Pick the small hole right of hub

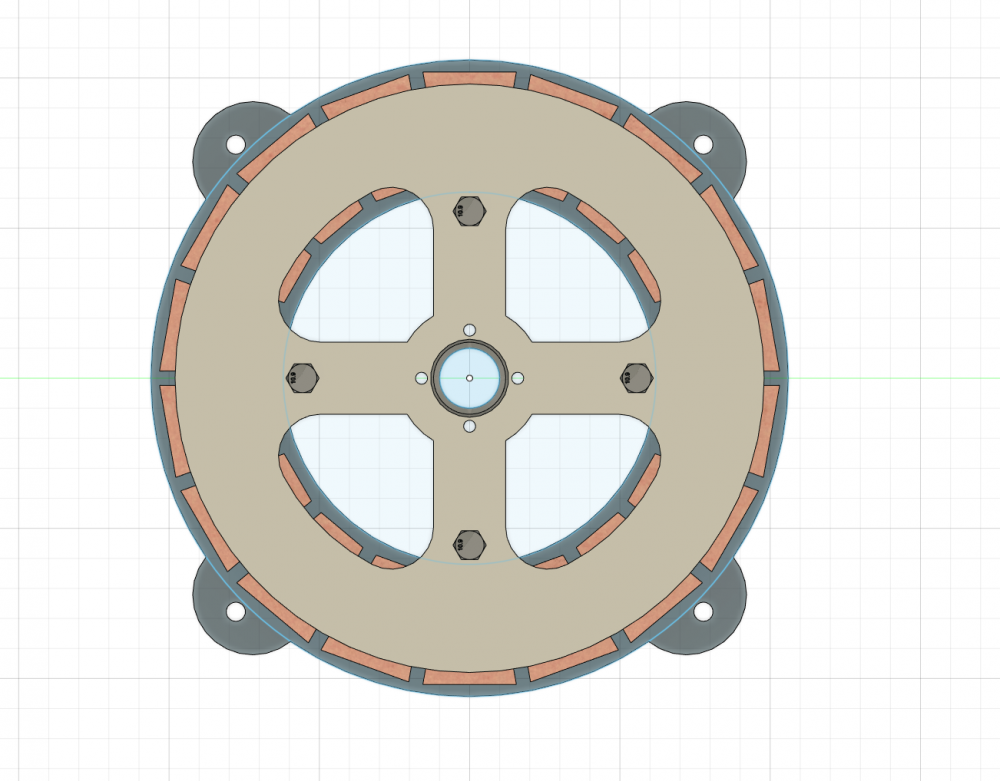(518, 378)
